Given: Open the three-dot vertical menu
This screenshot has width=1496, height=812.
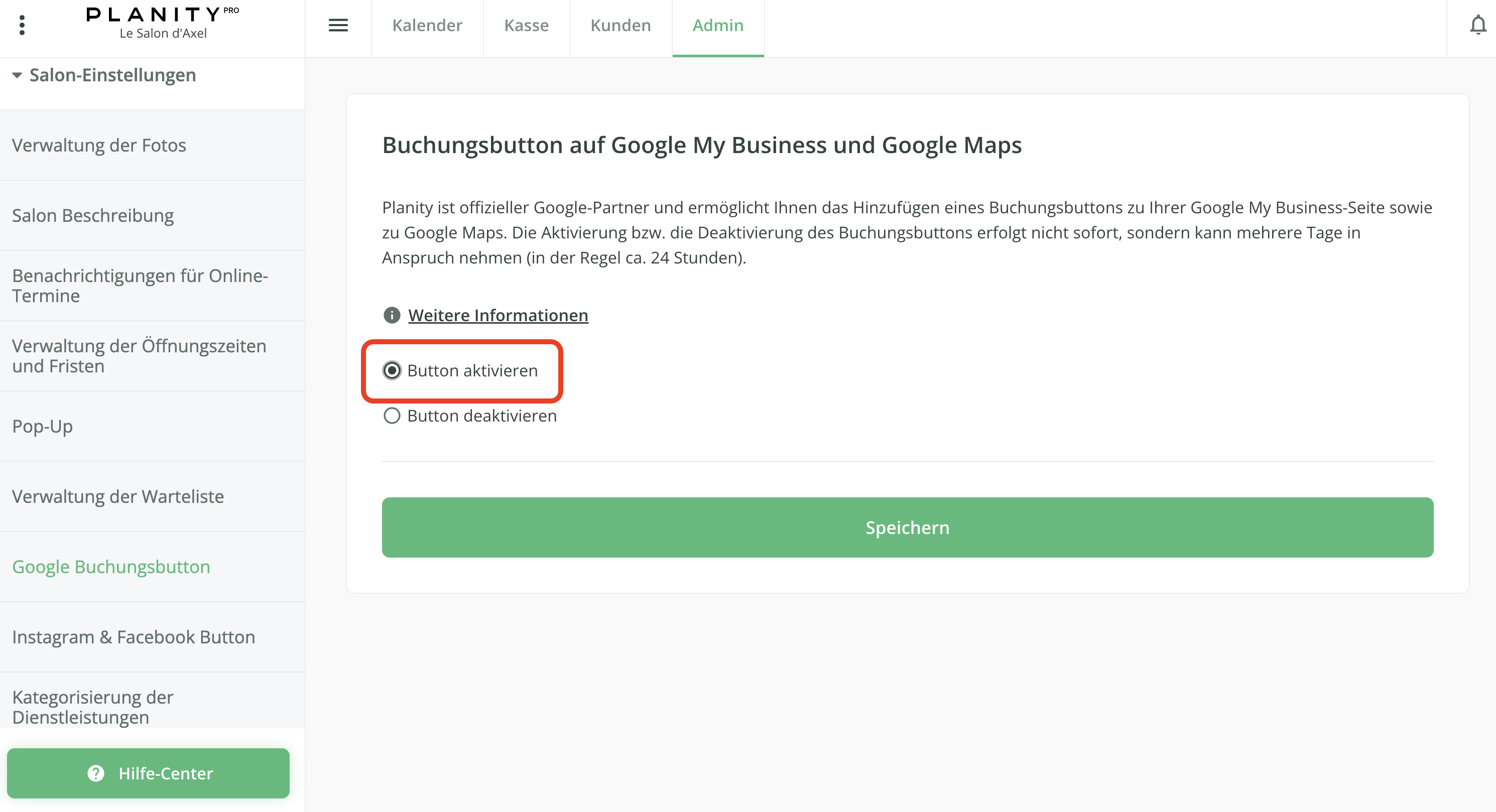Looking at the screenshot, I should coord(22,25).
